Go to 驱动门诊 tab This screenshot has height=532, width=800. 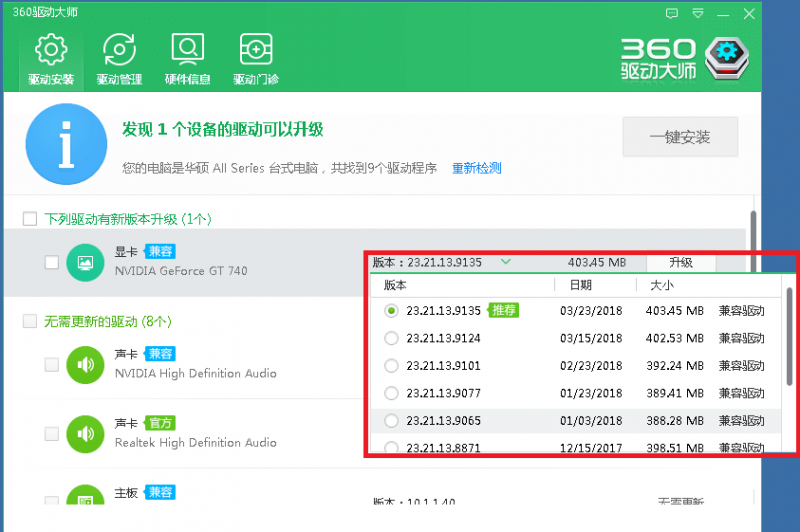pos(256,60)
